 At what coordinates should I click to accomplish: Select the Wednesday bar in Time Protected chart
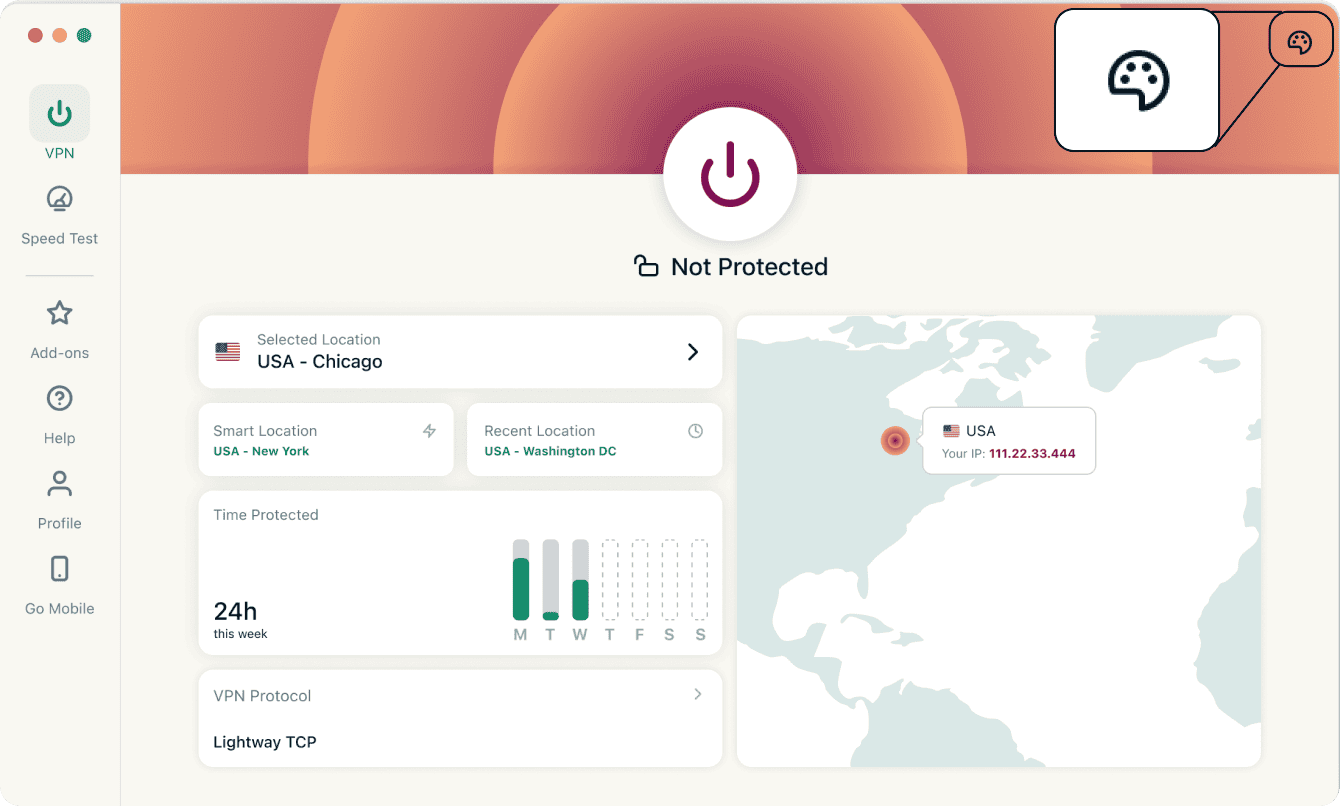click(x=580, y=580)
